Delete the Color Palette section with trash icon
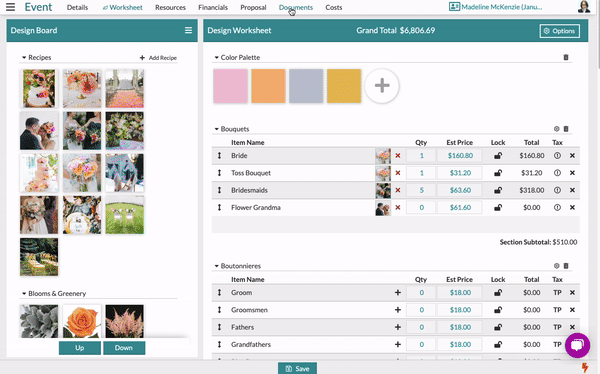Image resolution: width=600 pixels, height=374 pixels. [x=566, y=57]
